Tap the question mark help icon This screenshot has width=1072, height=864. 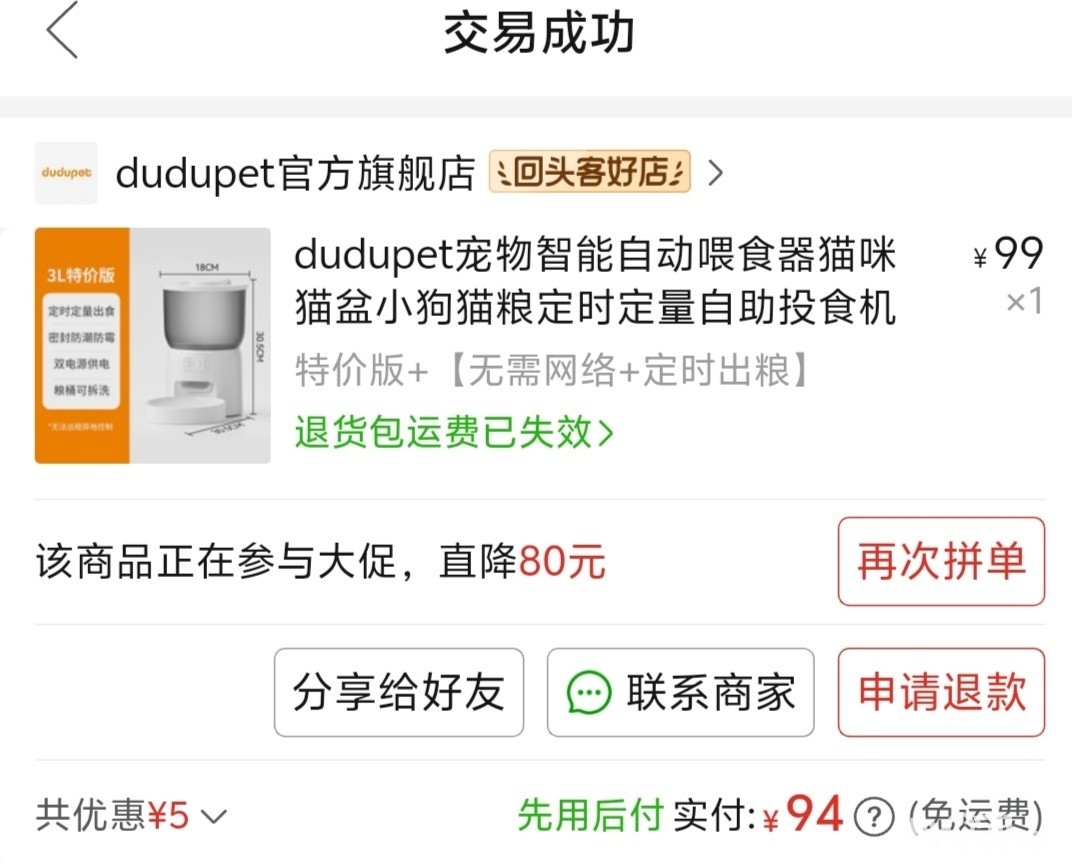[874, 816]
